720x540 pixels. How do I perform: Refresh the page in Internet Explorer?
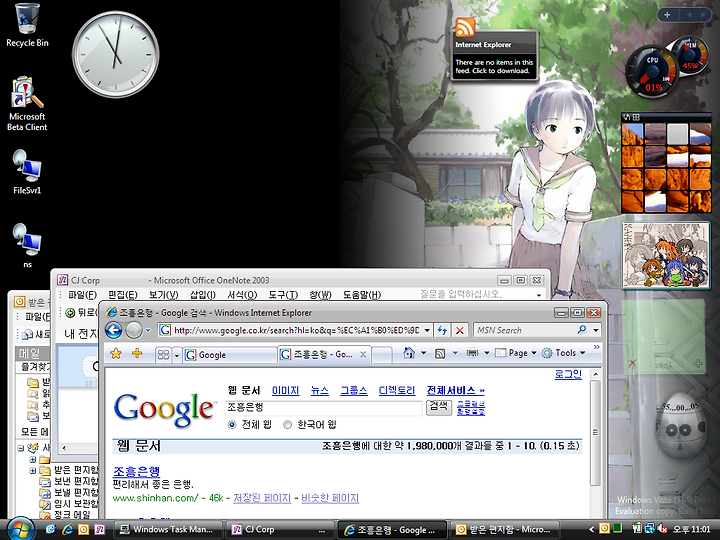[x=442, y=330]
